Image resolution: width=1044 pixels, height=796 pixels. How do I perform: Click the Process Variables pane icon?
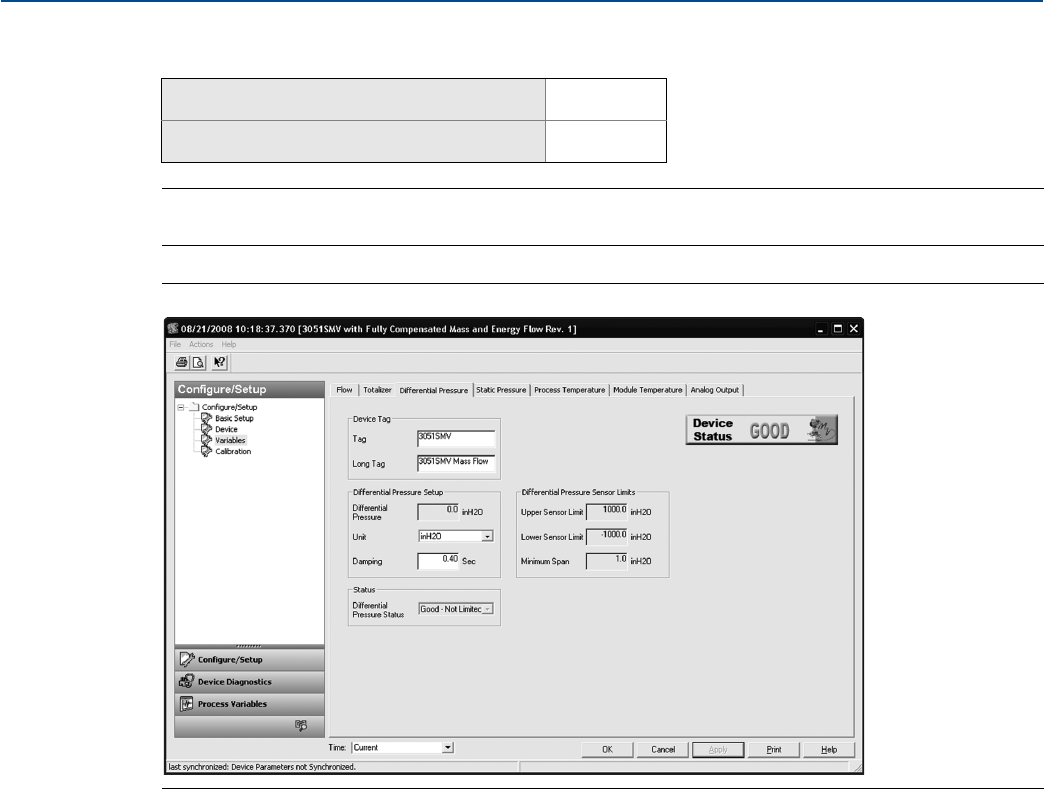point(187,703)
